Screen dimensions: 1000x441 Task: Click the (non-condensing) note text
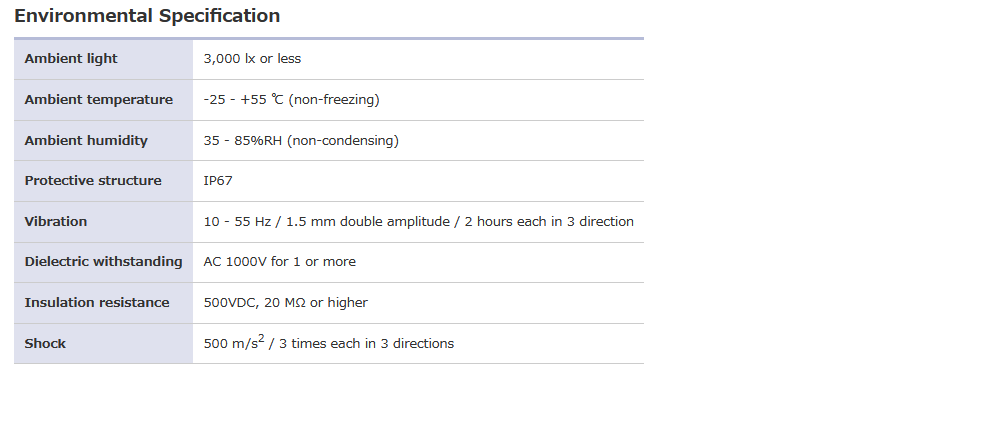(x=343, y=141)
